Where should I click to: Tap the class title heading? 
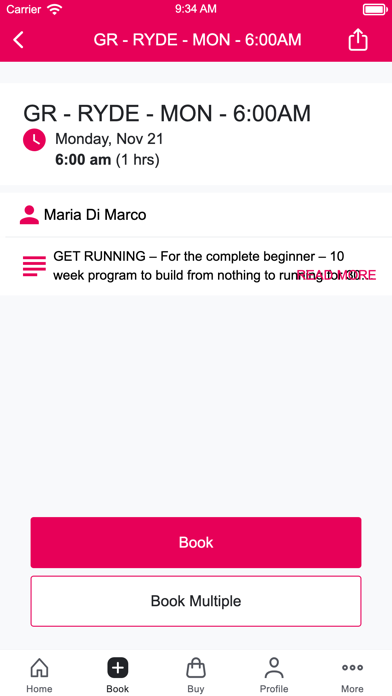[x=167, y=113]
